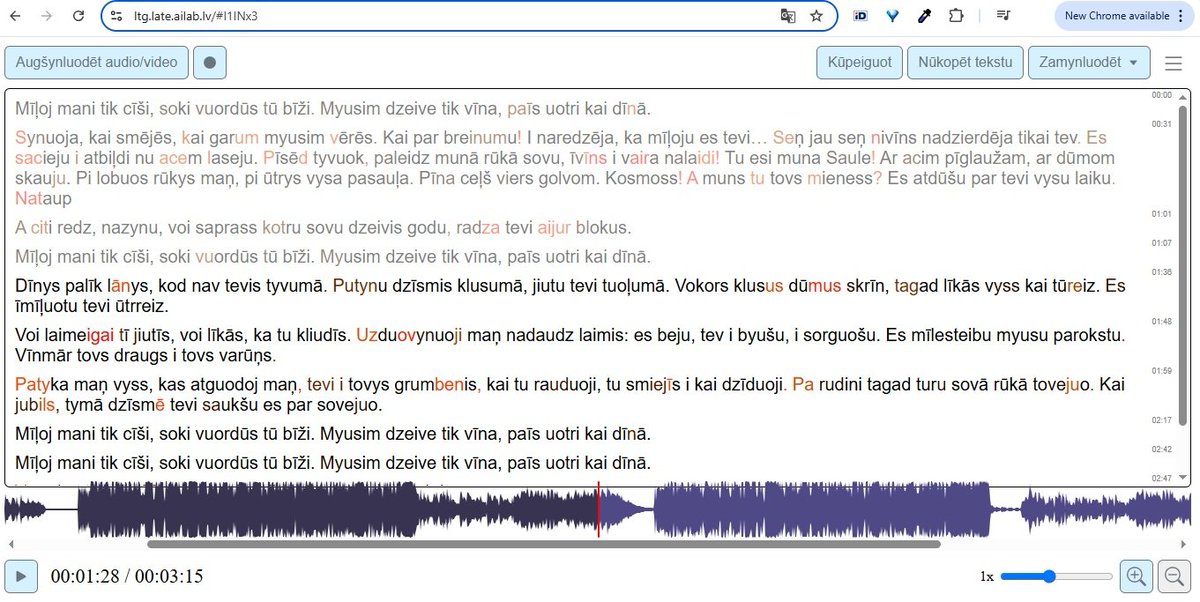Adjust the playback speed slider
This screenshot has width=1200, height=602.
[x=1056, y=576]
